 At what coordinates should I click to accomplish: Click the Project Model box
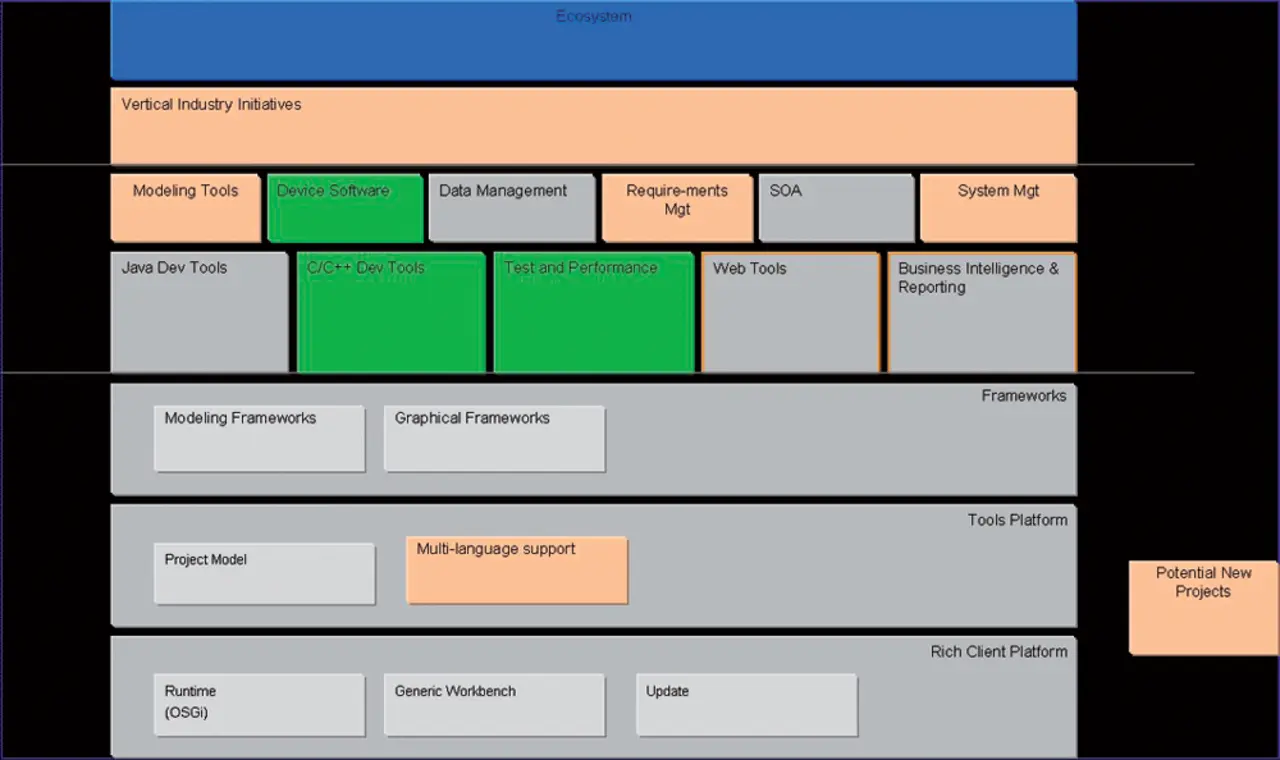[x=264, y=574]
